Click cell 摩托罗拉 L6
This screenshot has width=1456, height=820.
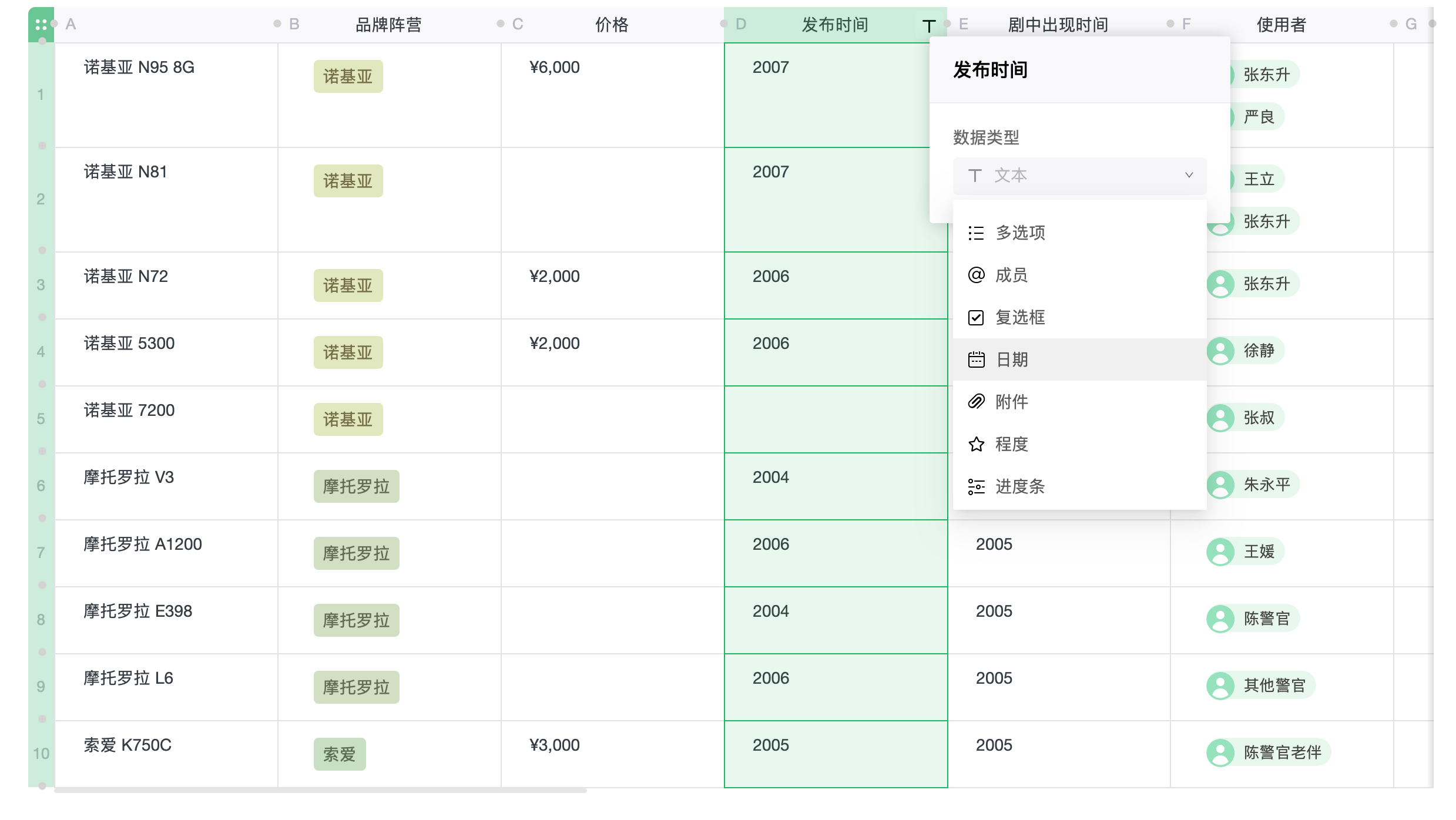pos(166,688)
